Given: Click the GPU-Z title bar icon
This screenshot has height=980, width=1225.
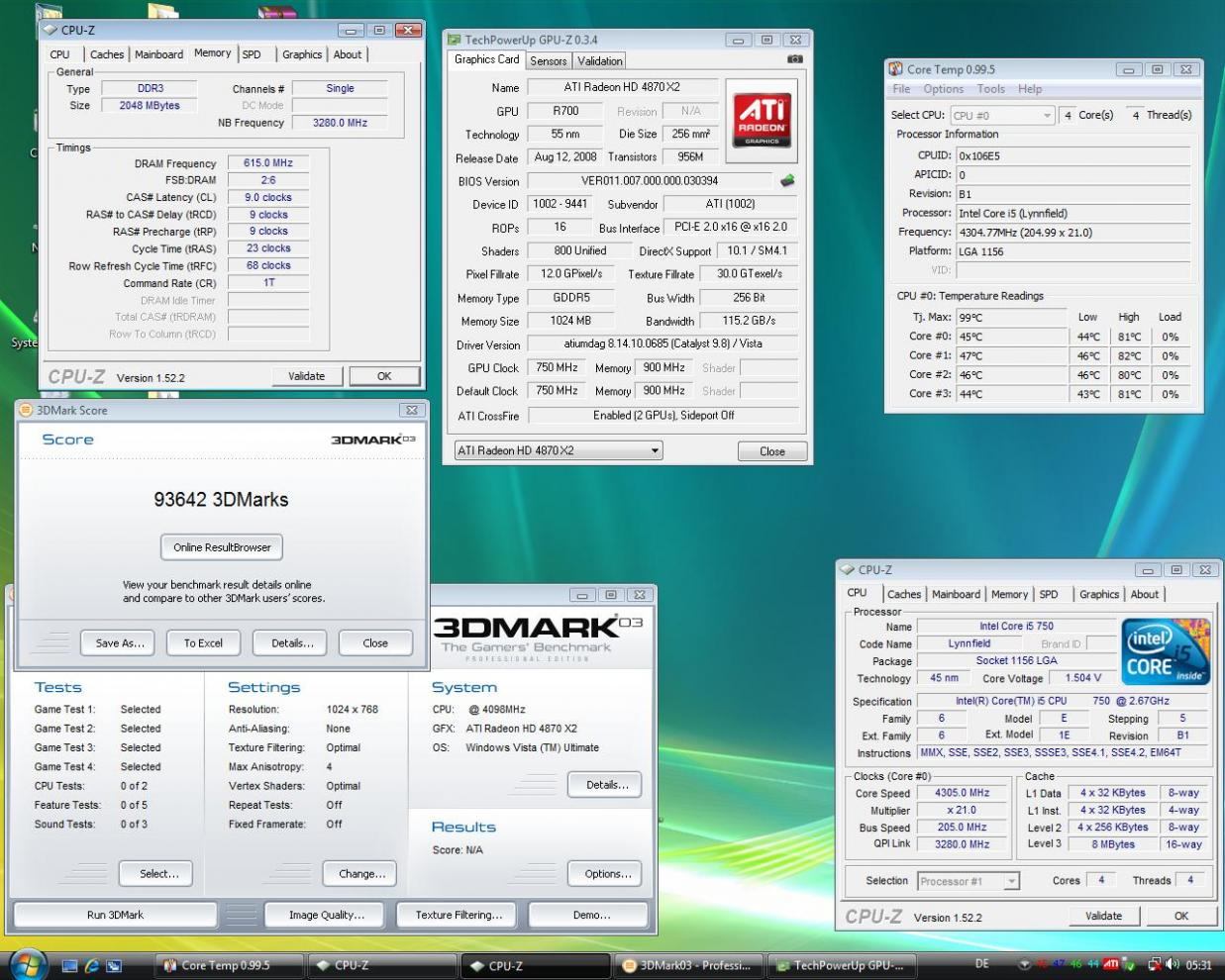Looking at the screenshot, I should (x=454, y=40).
